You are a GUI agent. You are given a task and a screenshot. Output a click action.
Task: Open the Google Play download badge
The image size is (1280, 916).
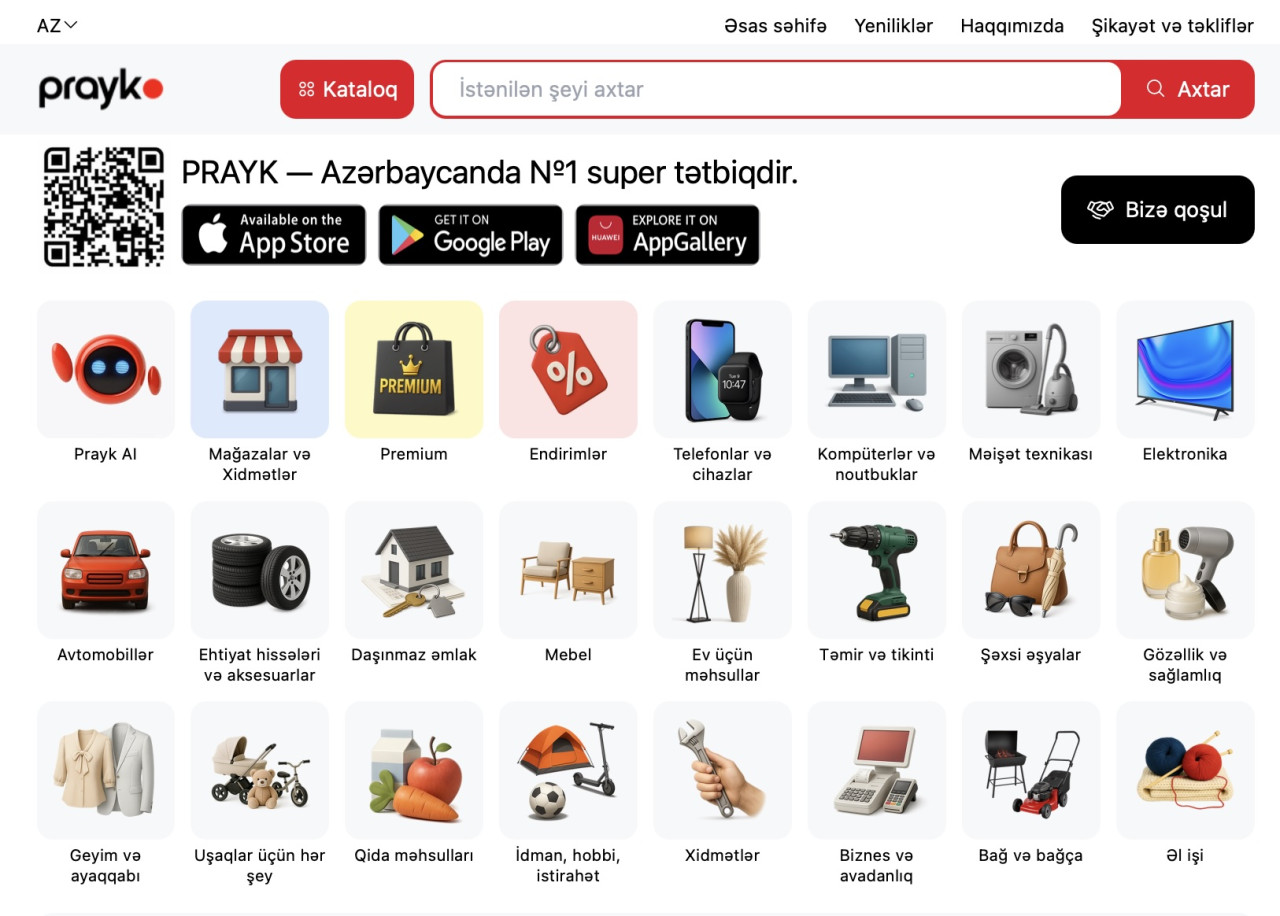(x=471, y=235)
